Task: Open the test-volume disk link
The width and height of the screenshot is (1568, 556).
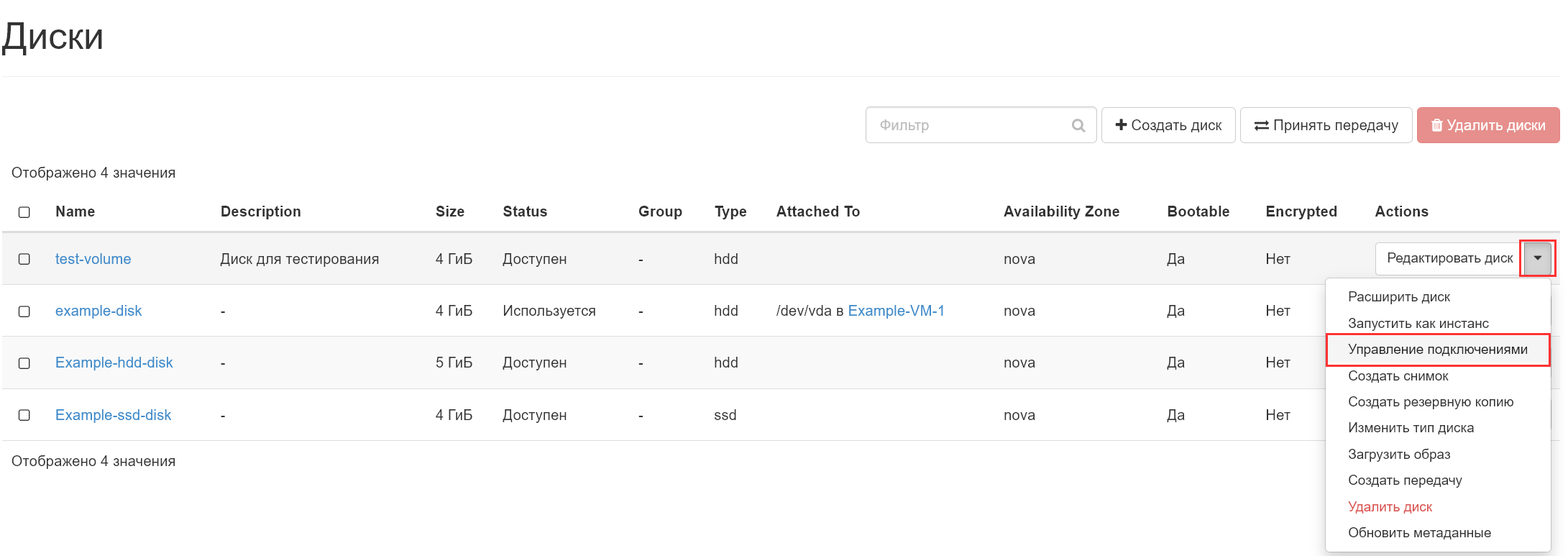Action: (x=93, y=259)
